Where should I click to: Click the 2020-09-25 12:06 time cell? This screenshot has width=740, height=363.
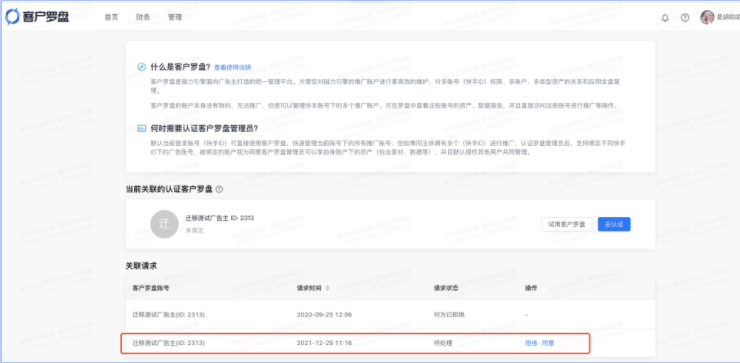tap(325, 314)
